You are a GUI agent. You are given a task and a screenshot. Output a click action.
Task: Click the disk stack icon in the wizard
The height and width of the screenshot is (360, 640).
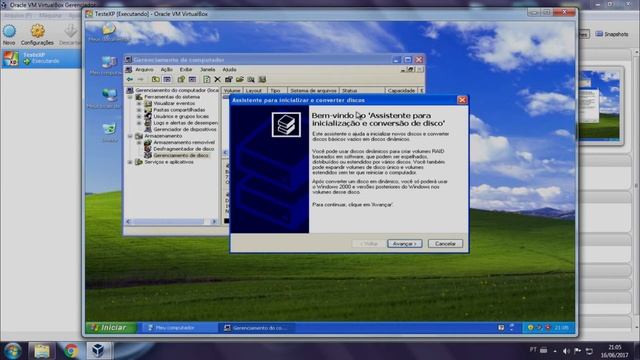[286, 124]
